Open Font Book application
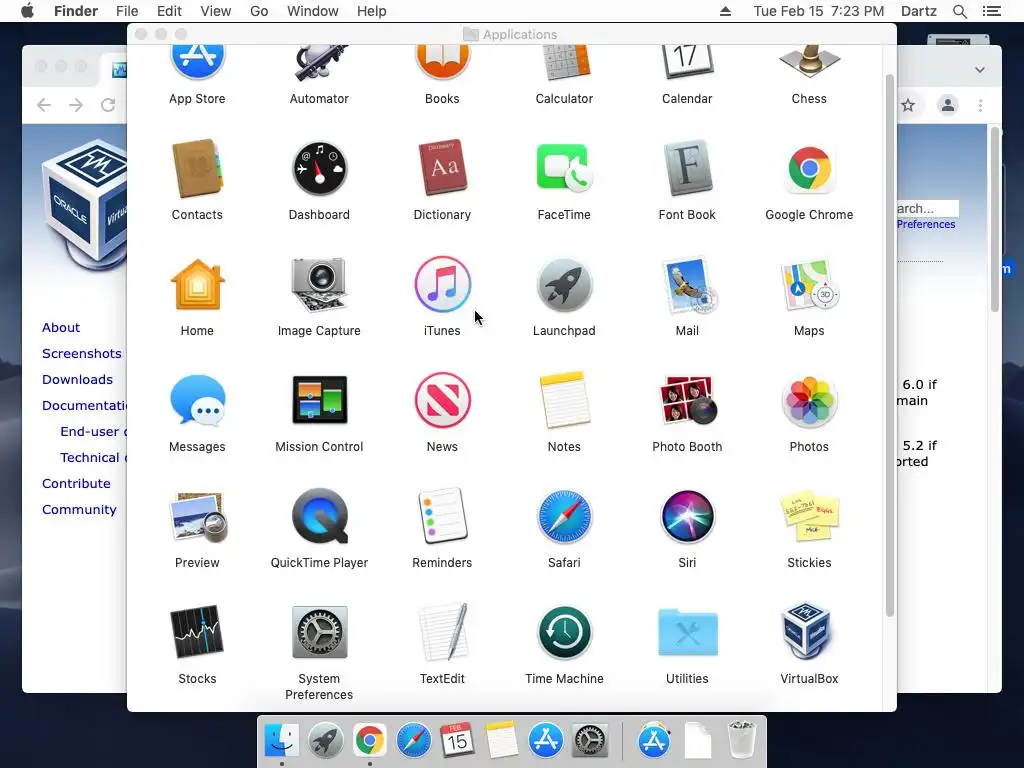This screenshot has width=1024, height=768. (x=687, y=168)
